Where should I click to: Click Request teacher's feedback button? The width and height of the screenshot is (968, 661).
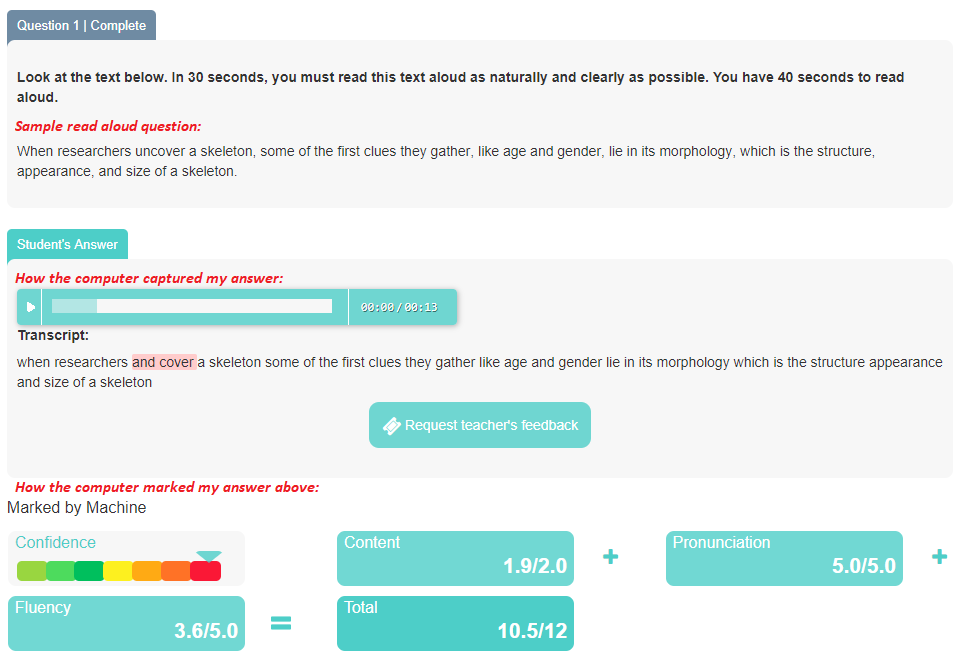click(480, 425)
